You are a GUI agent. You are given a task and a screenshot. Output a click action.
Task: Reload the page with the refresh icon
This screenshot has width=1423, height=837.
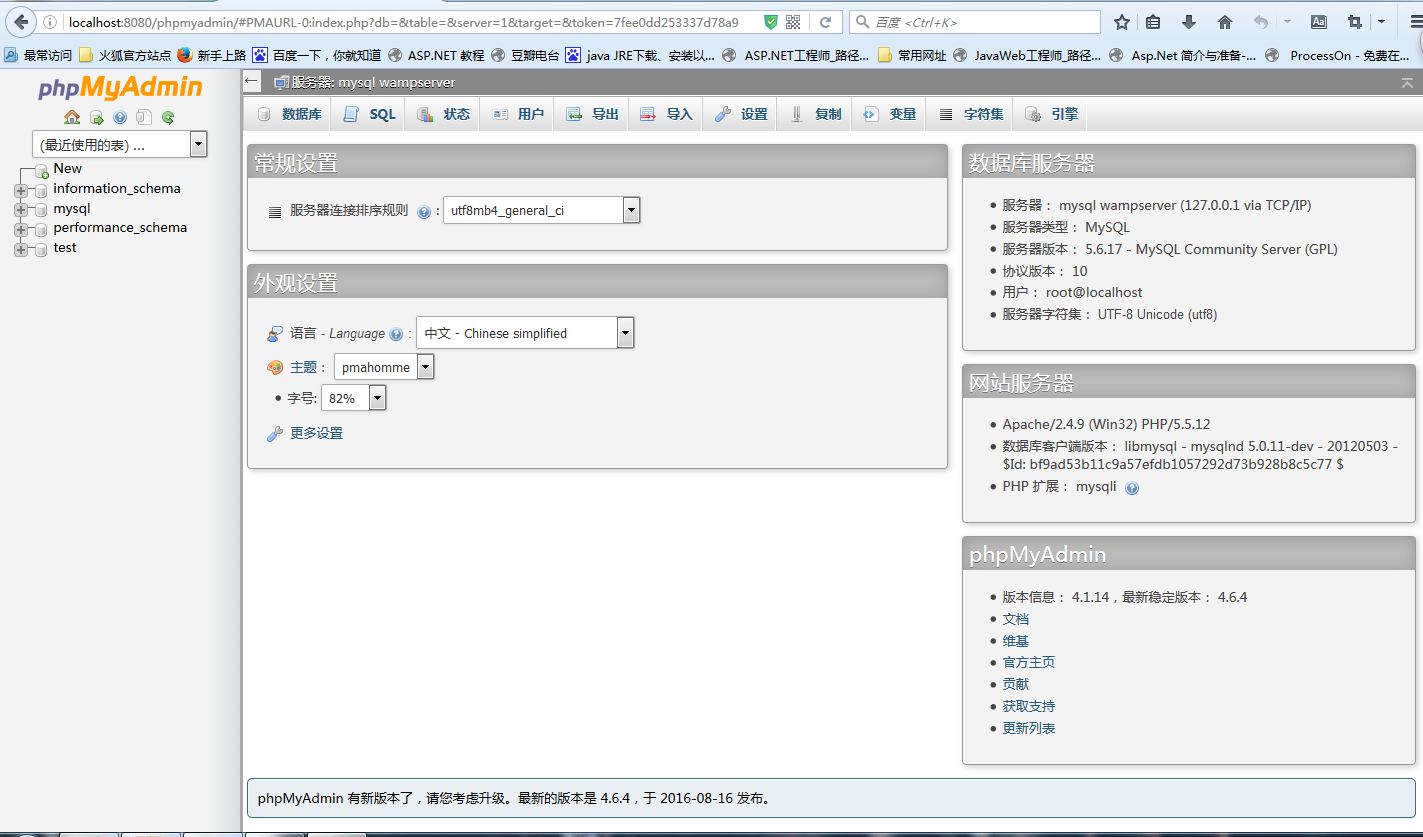click(825, 22)
